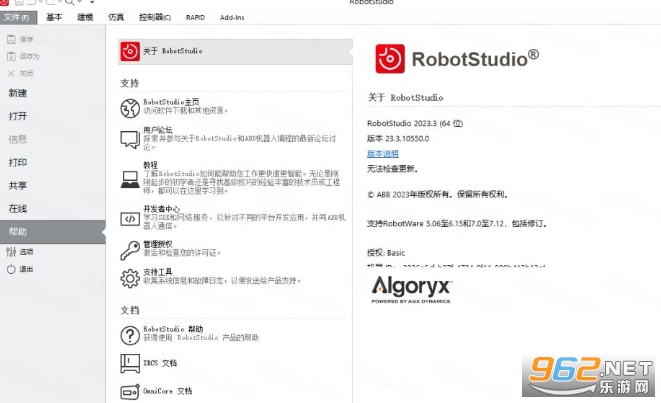
Task: Click the RobotStudio 2023.3 (64 位) text
Action: pos(415,123)
